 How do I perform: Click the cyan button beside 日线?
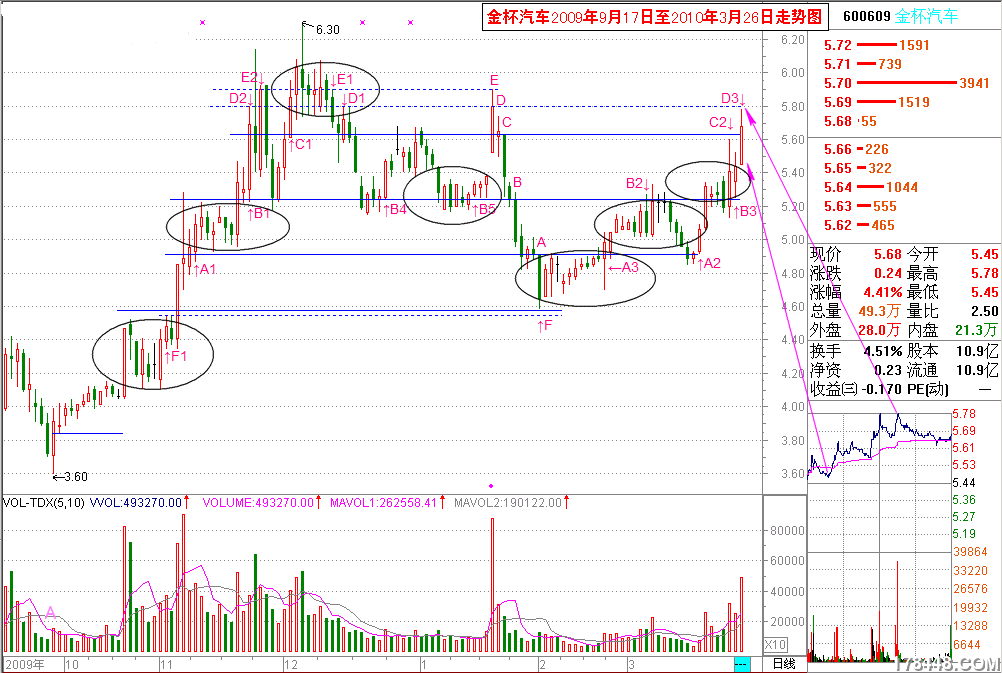(741, 664)
